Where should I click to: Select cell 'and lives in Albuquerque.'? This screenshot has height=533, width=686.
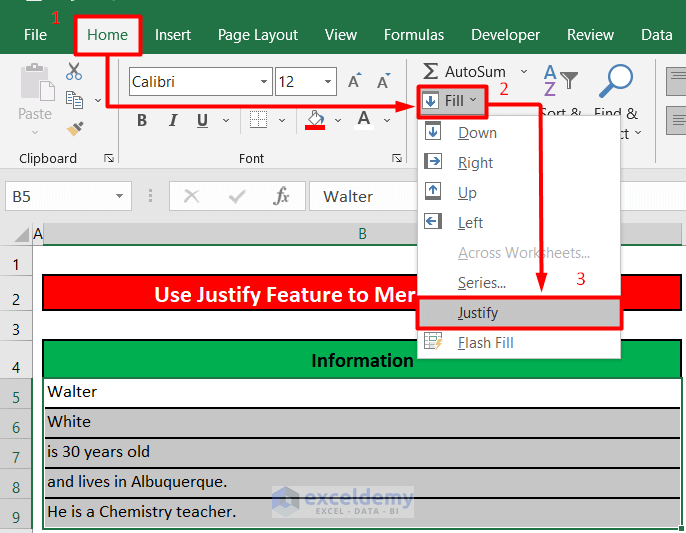(362, 483)
